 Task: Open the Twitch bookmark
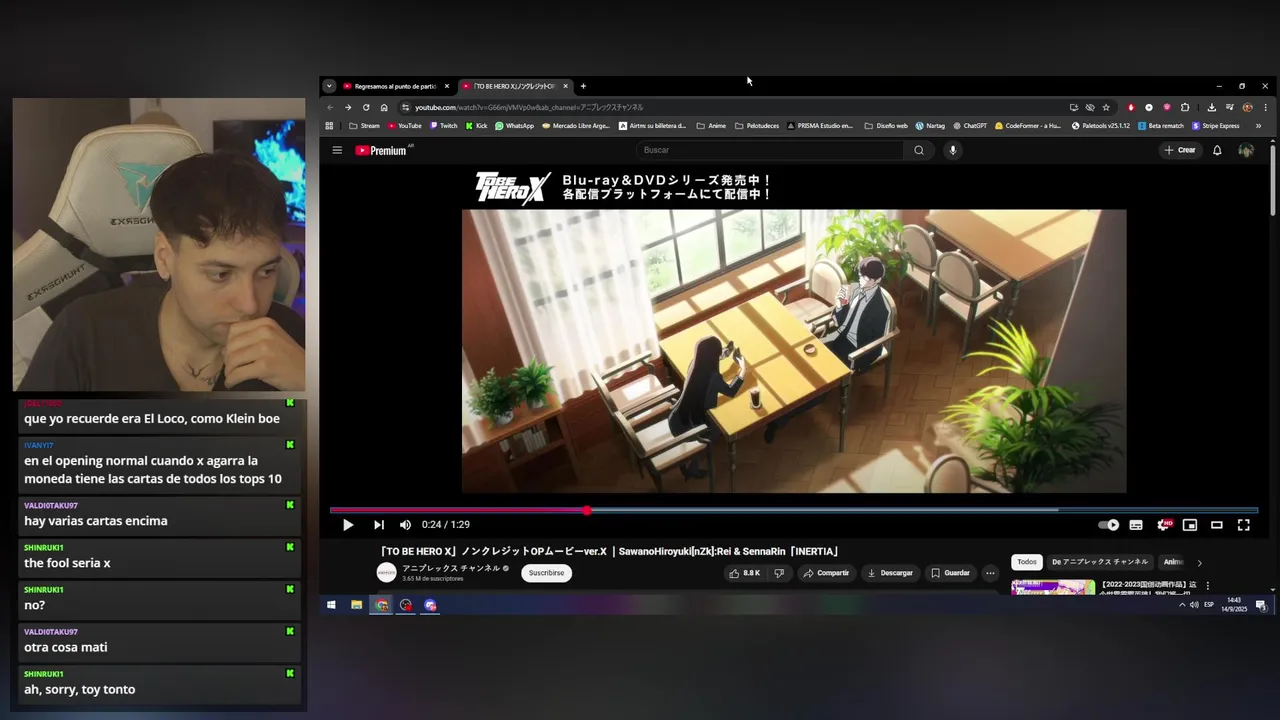pos(443,126)
